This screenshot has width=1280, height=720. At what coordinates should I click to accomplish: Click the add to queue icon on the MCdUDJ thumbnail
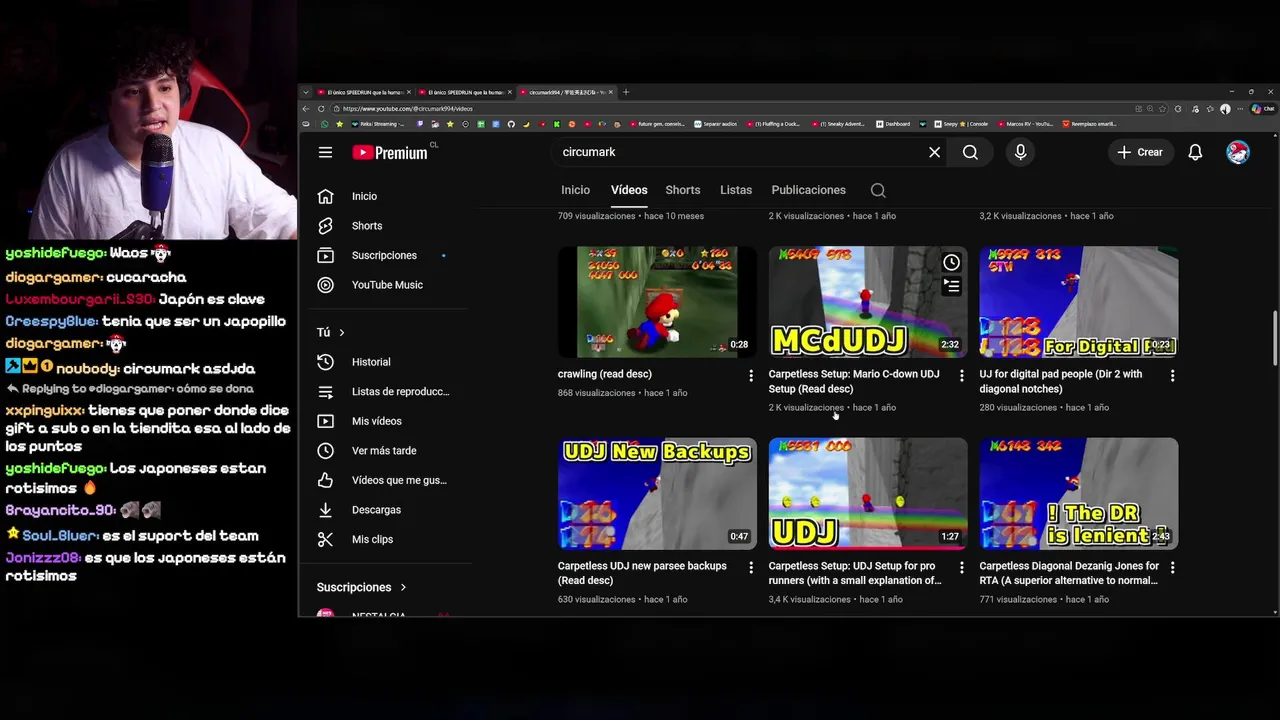click(x=951, y=286)
